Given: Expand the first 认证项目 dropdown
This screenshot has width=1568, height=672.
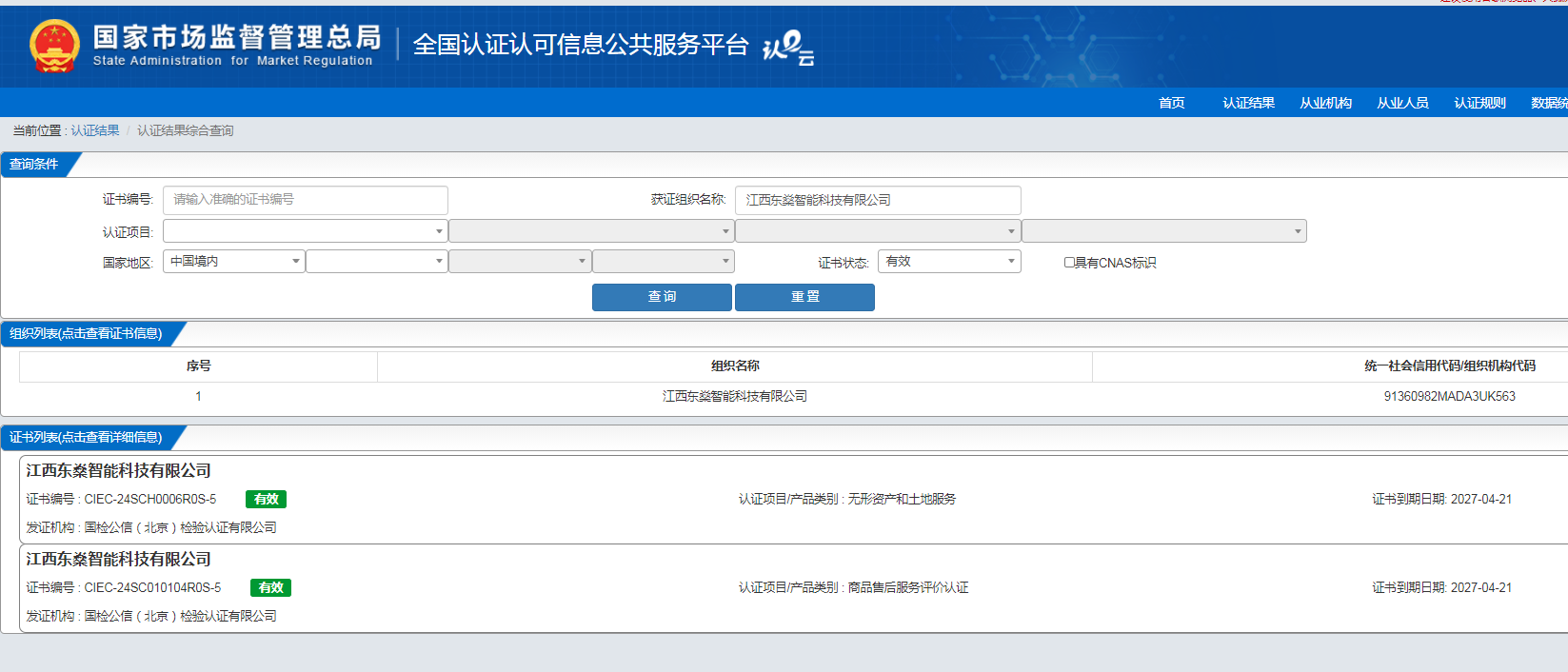Looking at the screenshot, I should [x=306, y=231].
